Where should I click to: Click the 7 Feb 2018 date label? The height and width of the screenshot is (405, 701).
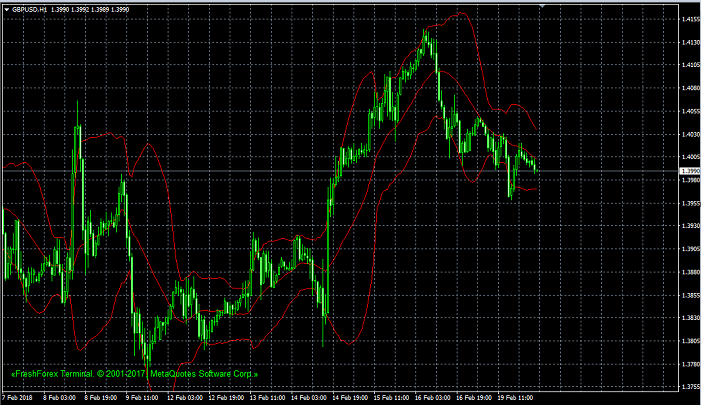pos(18,398)
